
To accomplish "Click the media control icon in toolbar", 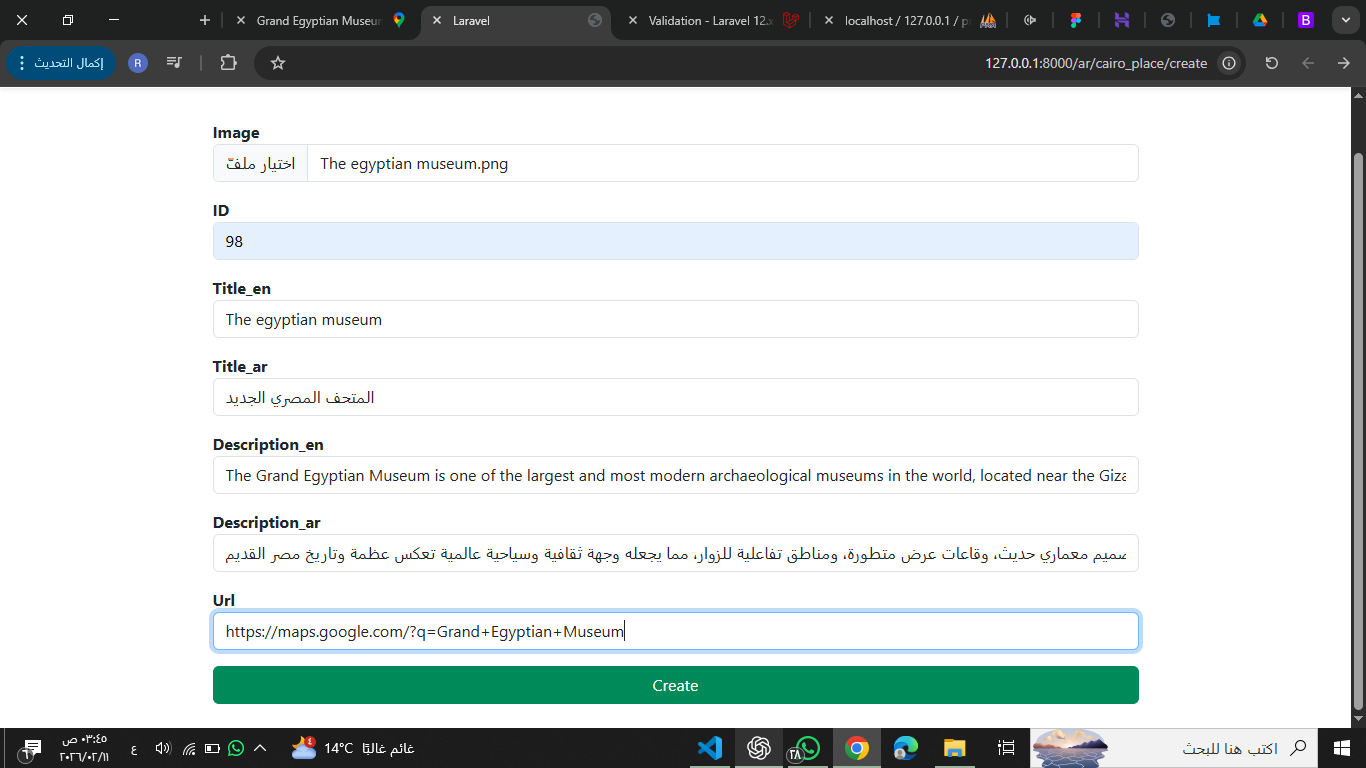I will (175, 63).
